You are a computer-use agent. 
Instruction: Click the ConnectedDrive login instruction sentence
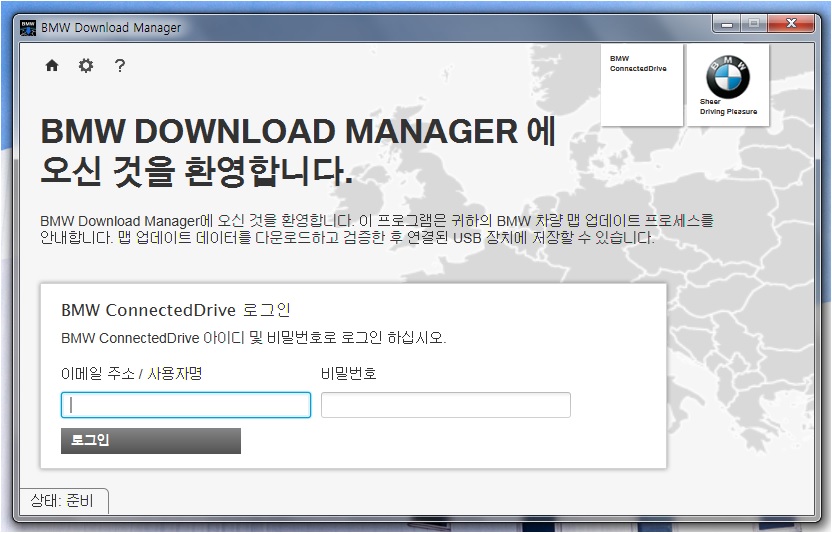tap(254, 338)
